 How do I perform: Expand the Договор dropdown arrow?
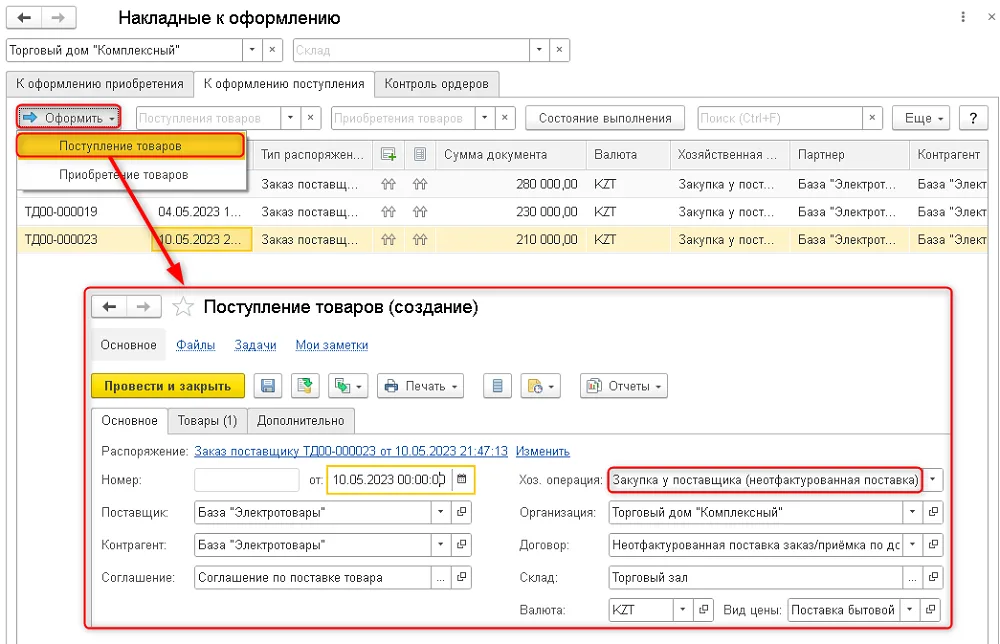(912, 545)
